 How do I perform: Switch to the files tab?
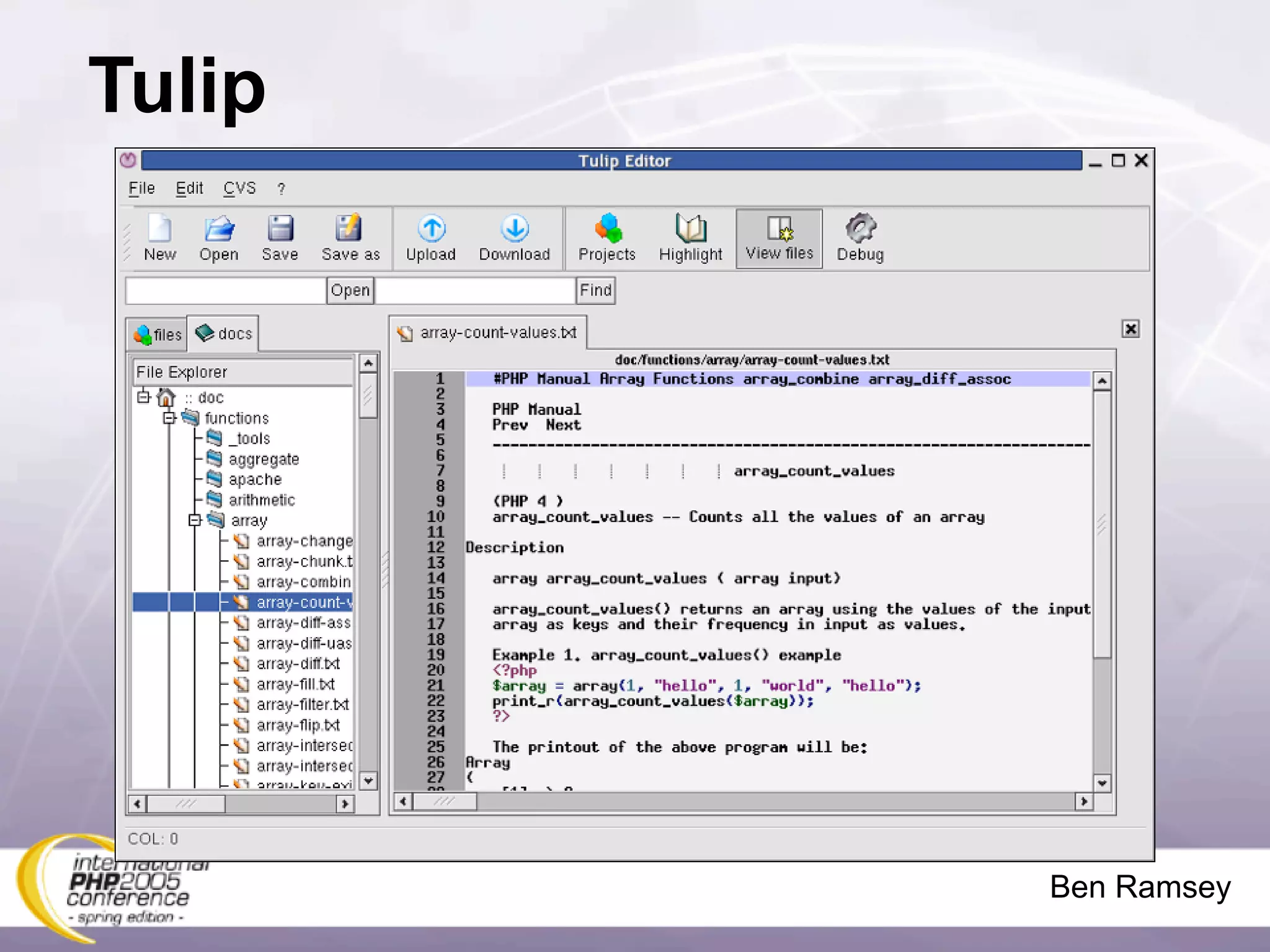pyautogui.click(x=158, y=335)
